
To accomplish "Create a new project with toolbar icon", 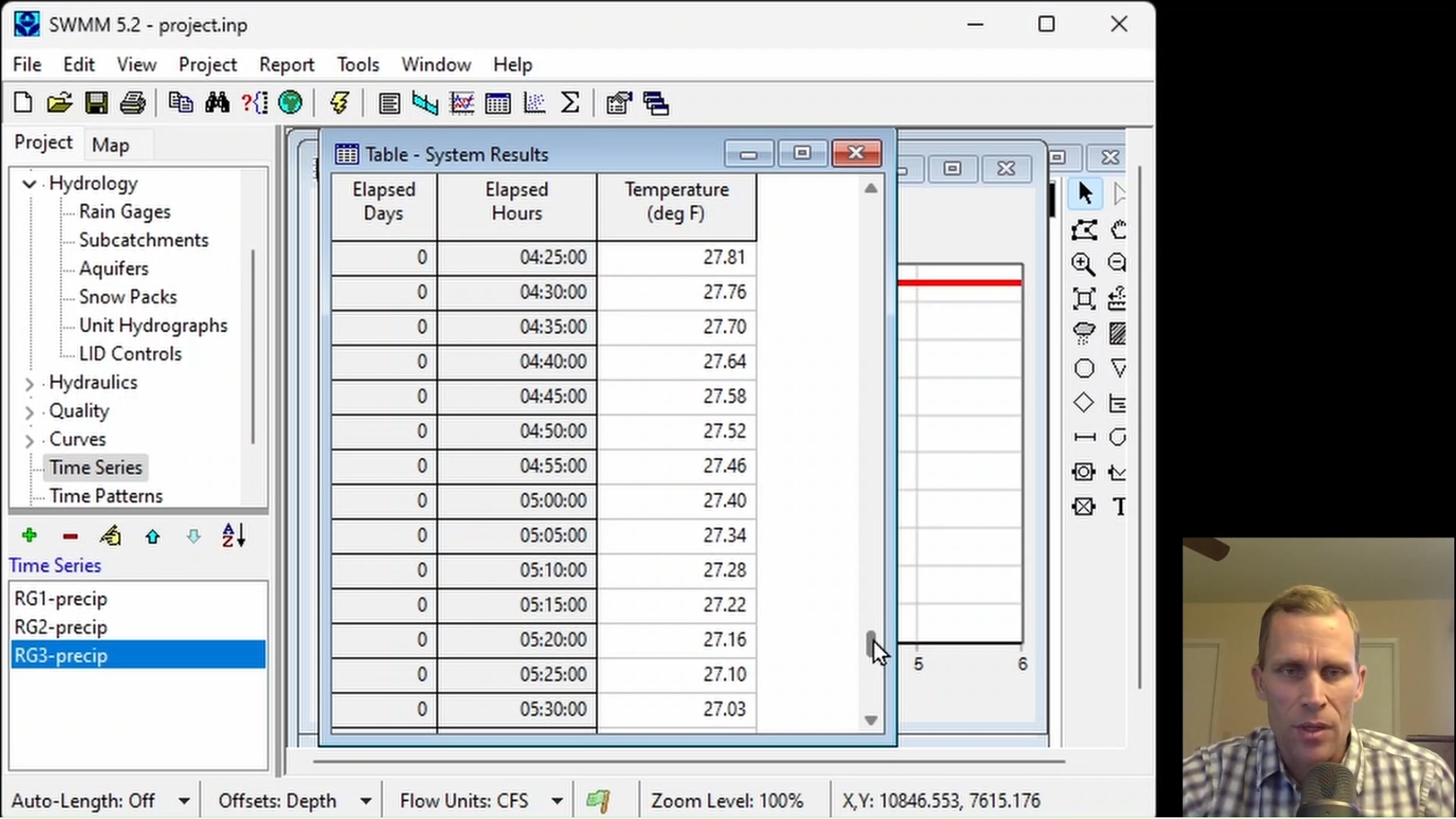I will [x=23, y=103].
